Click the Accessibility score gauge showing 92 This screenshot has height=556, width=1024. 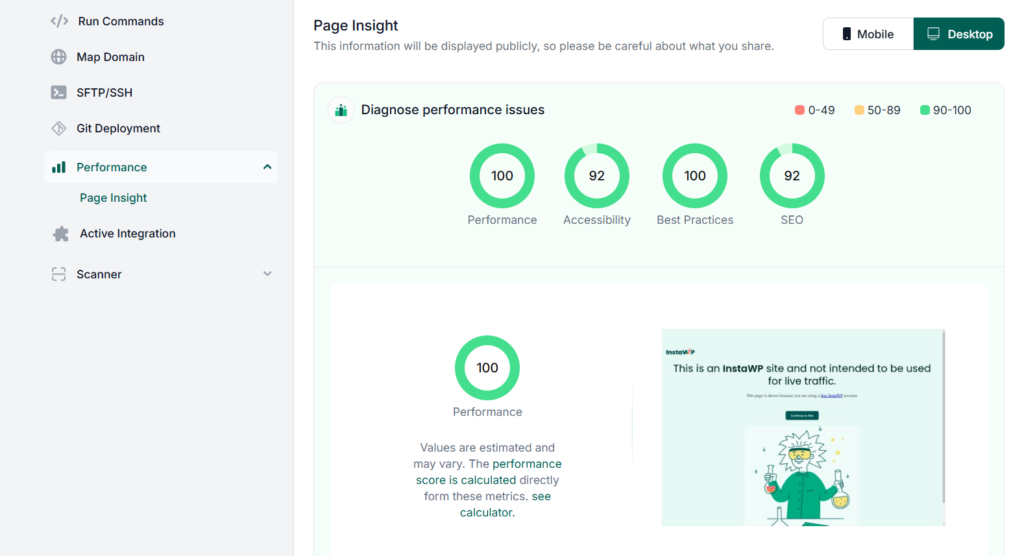point(597,176)
